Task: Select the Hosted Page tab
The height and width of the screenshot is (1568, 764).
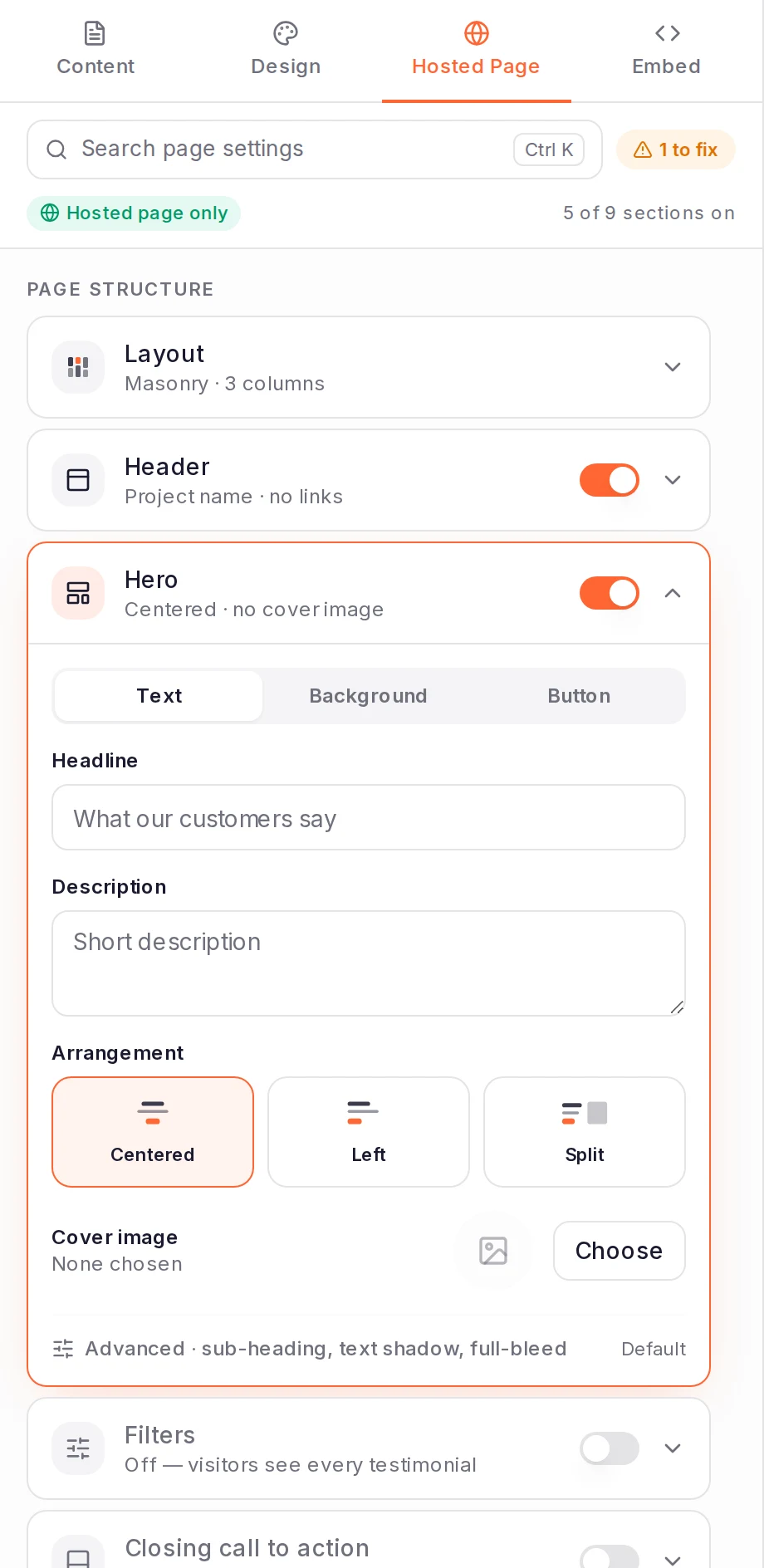Action: (x=476, y=51)
